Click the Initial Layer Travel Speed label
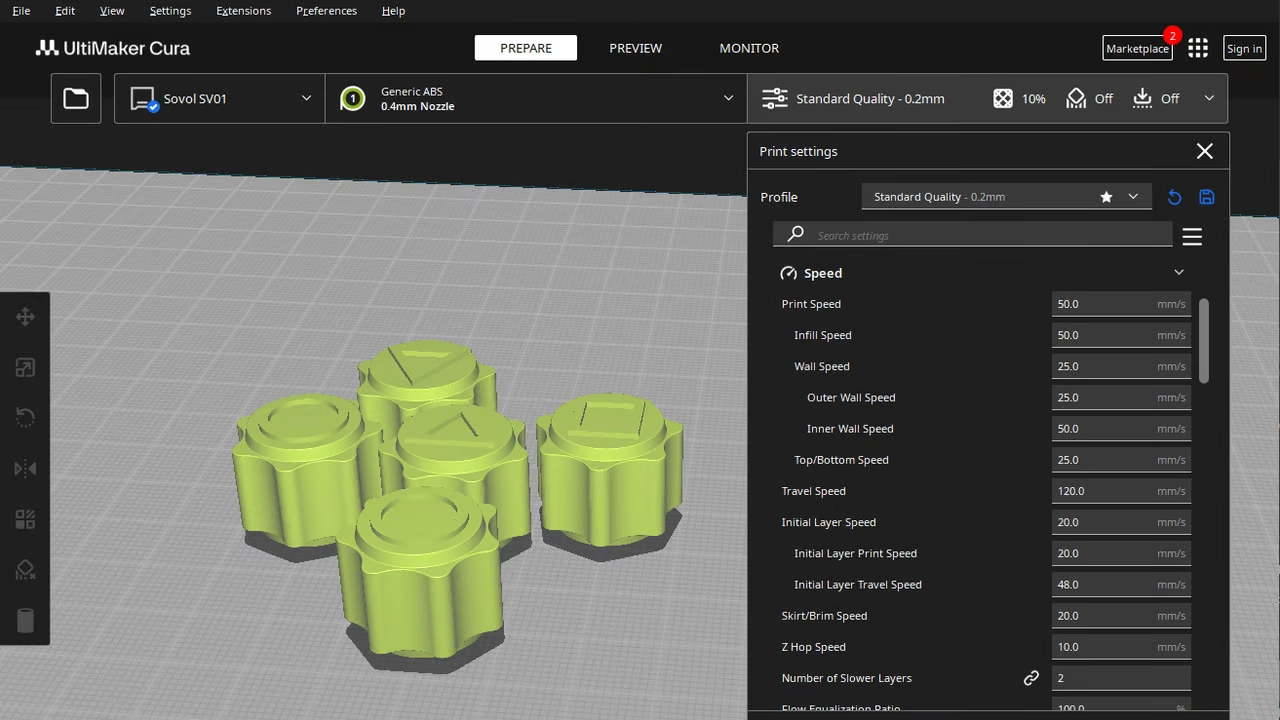1280x720 pixels. pos(858,584)
